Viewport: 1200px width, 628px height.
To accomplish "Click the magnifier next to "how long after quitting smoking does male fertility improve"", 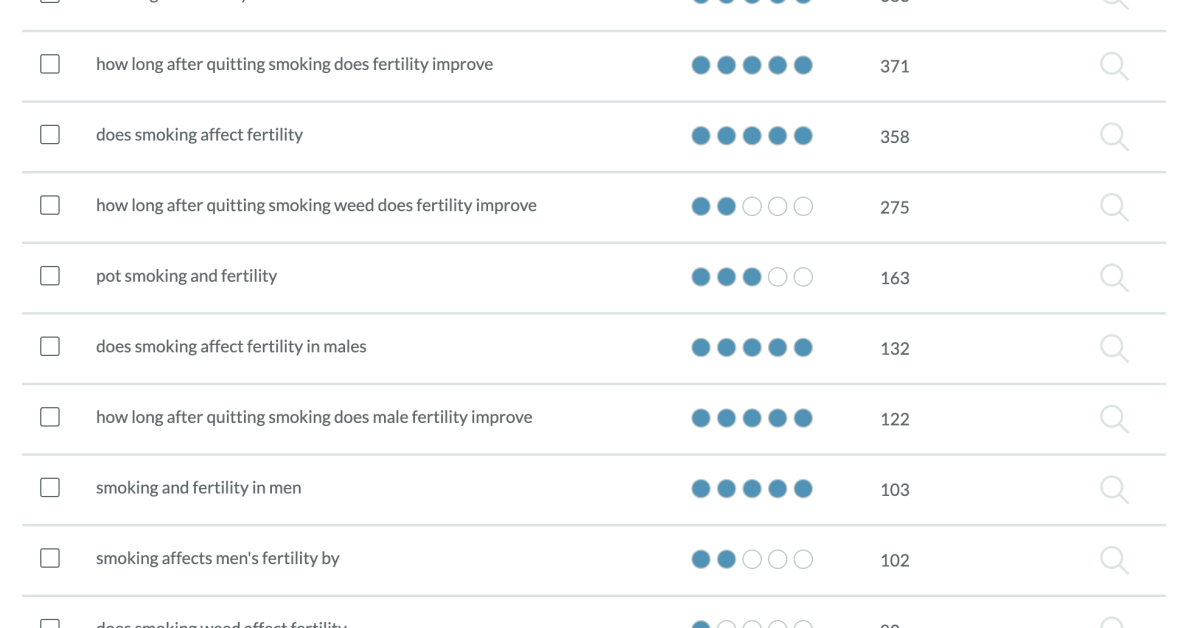I will (x=1114, y=418).
